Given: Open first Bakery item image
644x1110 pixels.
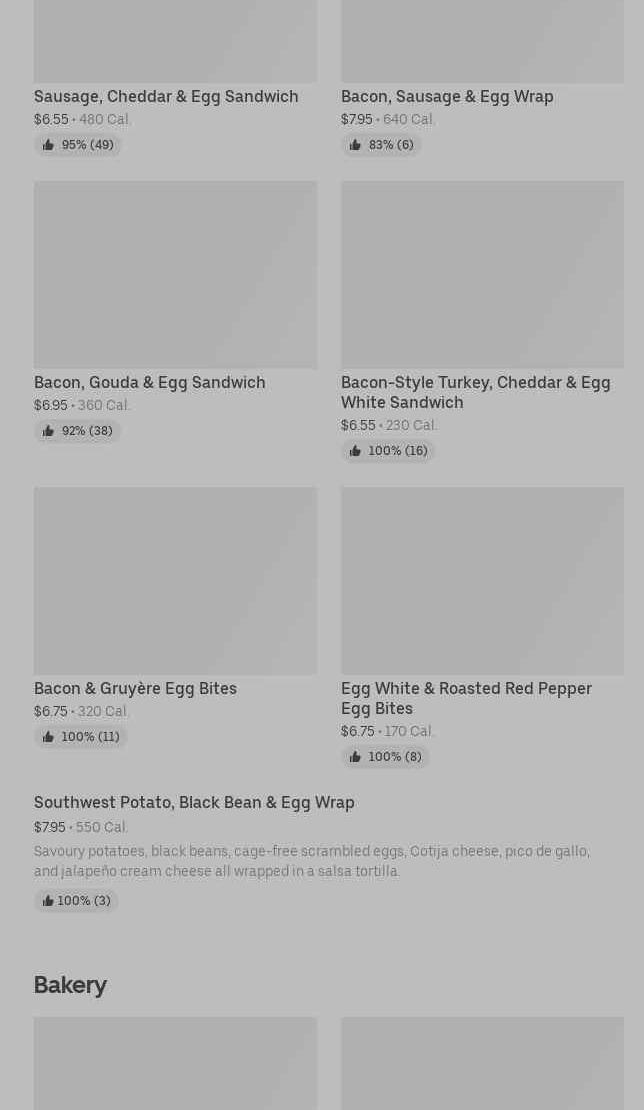Looking at the screenshot, I should tap(175, 1063).
